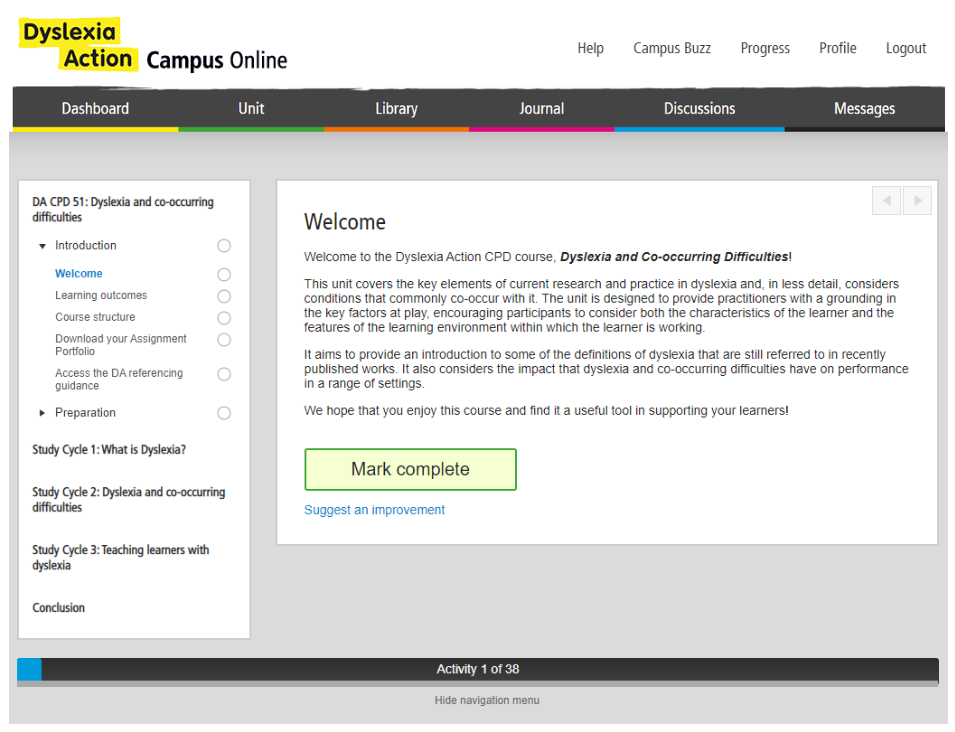View the Progress page
Screen dimensions: 955x732
point(765,48)
